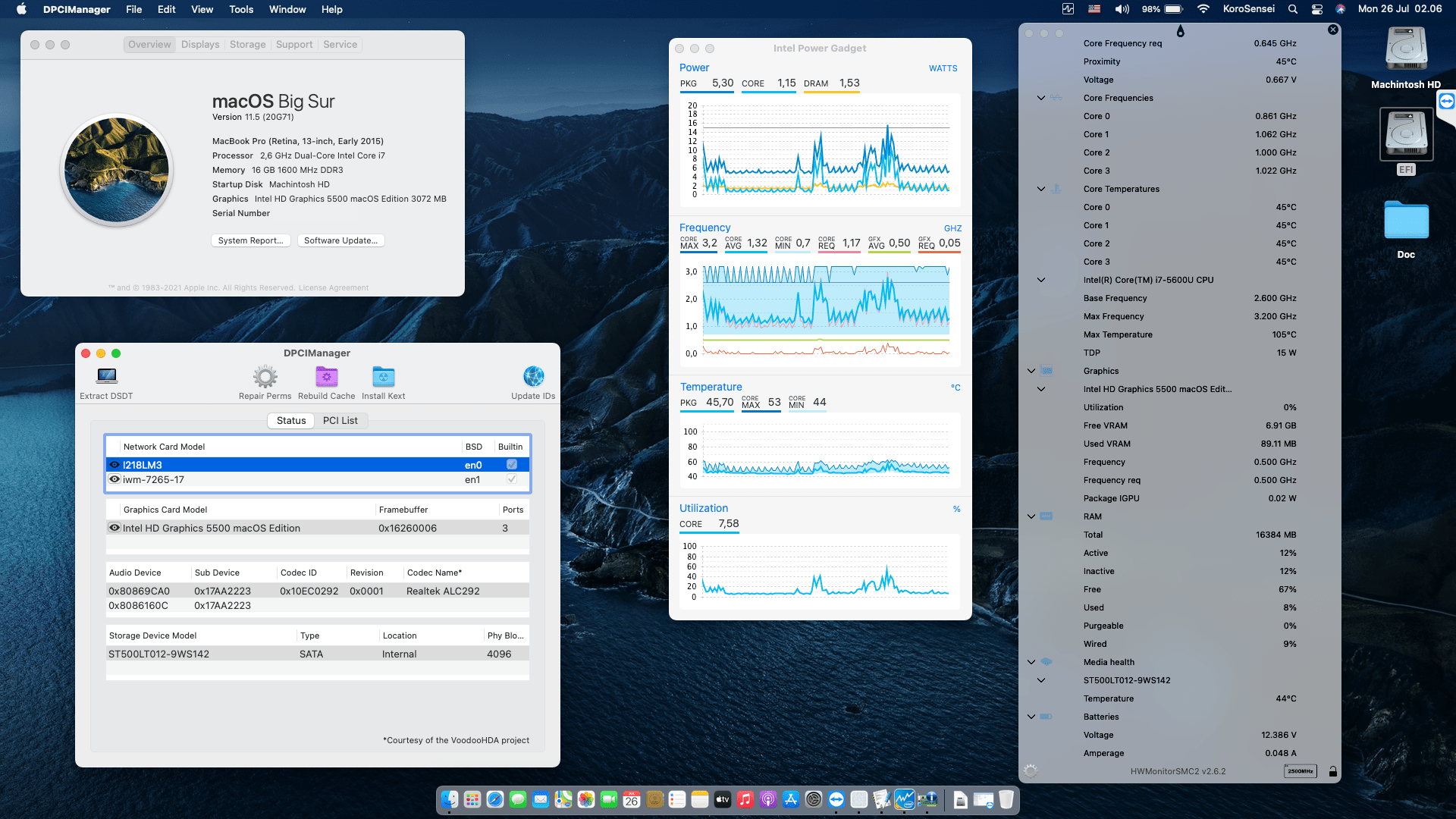Collapse the Batteries section
Image resolution: width=1456 pixels, height=819 pixels.
click(x=1031, y=717)
